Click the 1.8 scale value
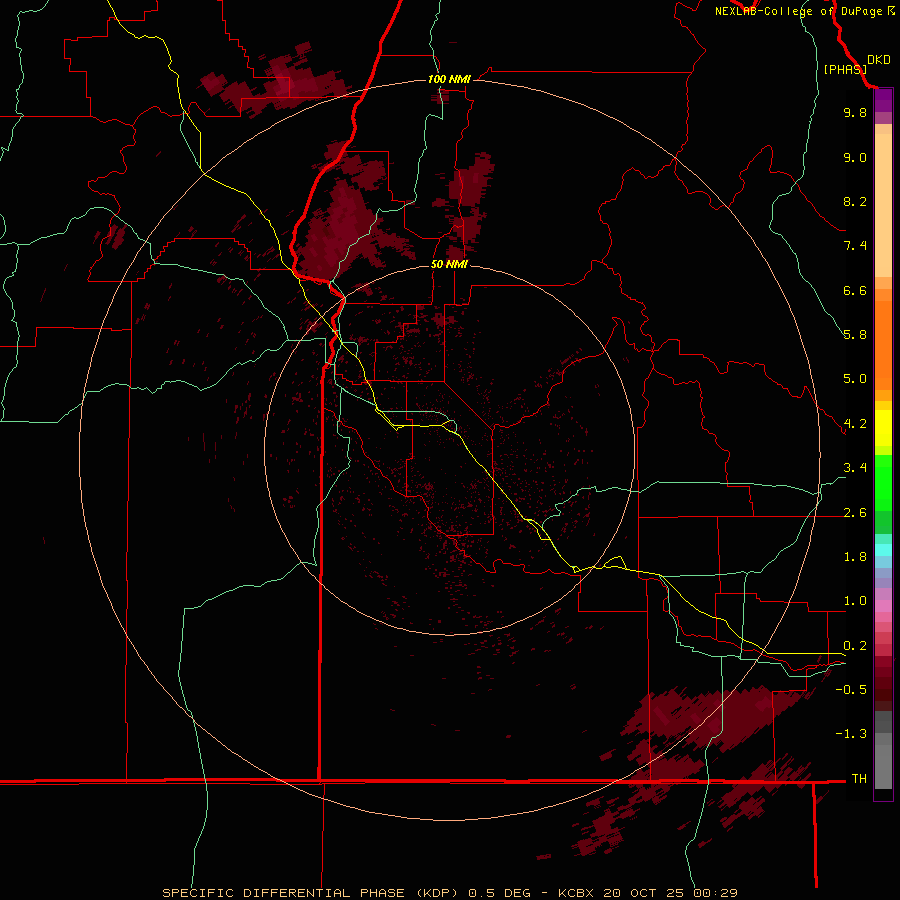The image size is (900, 900). pyautogui.click(x=855, y=557)
